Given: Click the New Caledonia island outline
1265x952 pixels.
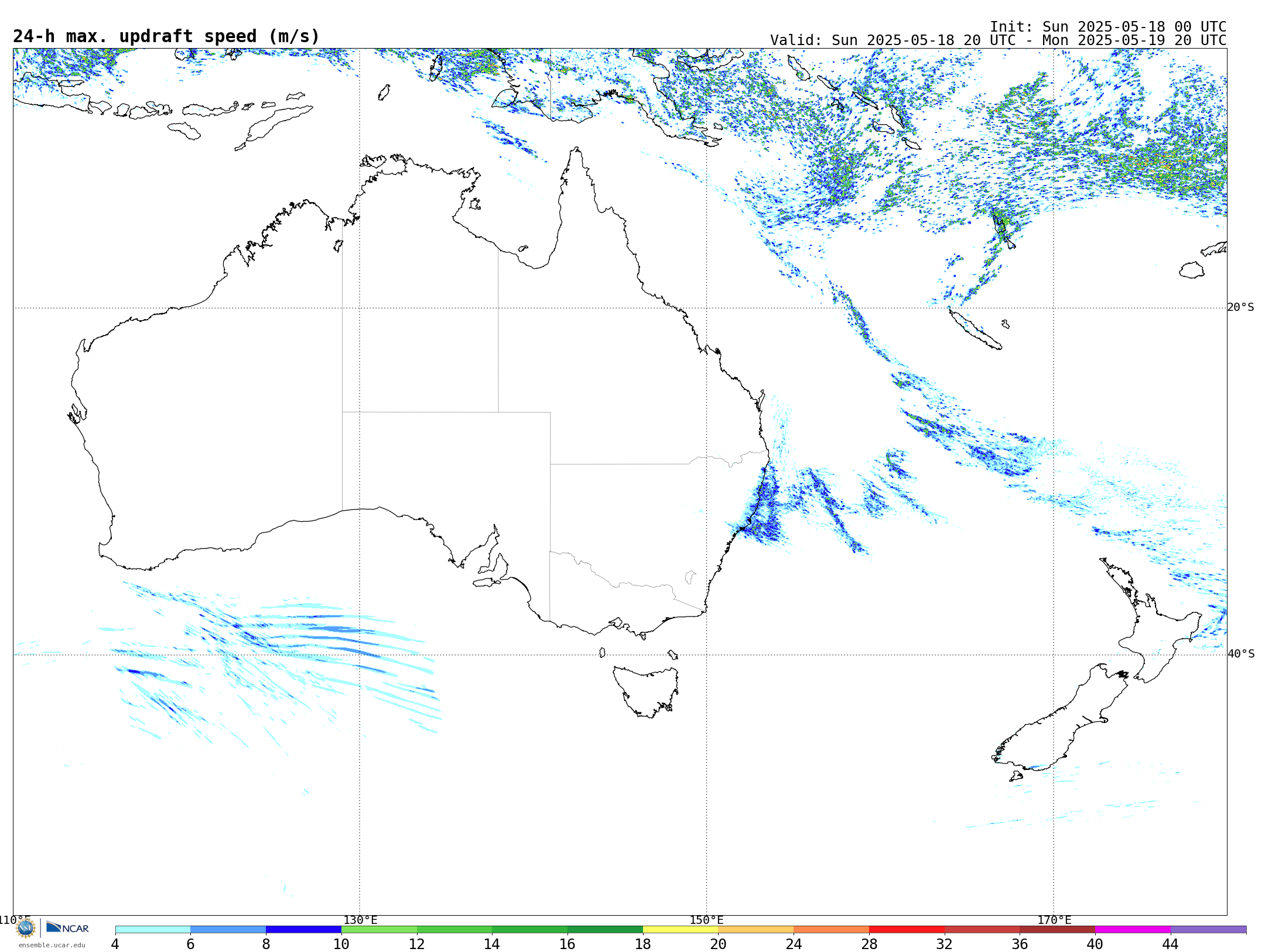Looking at the screenshot, I should (975, 329).
